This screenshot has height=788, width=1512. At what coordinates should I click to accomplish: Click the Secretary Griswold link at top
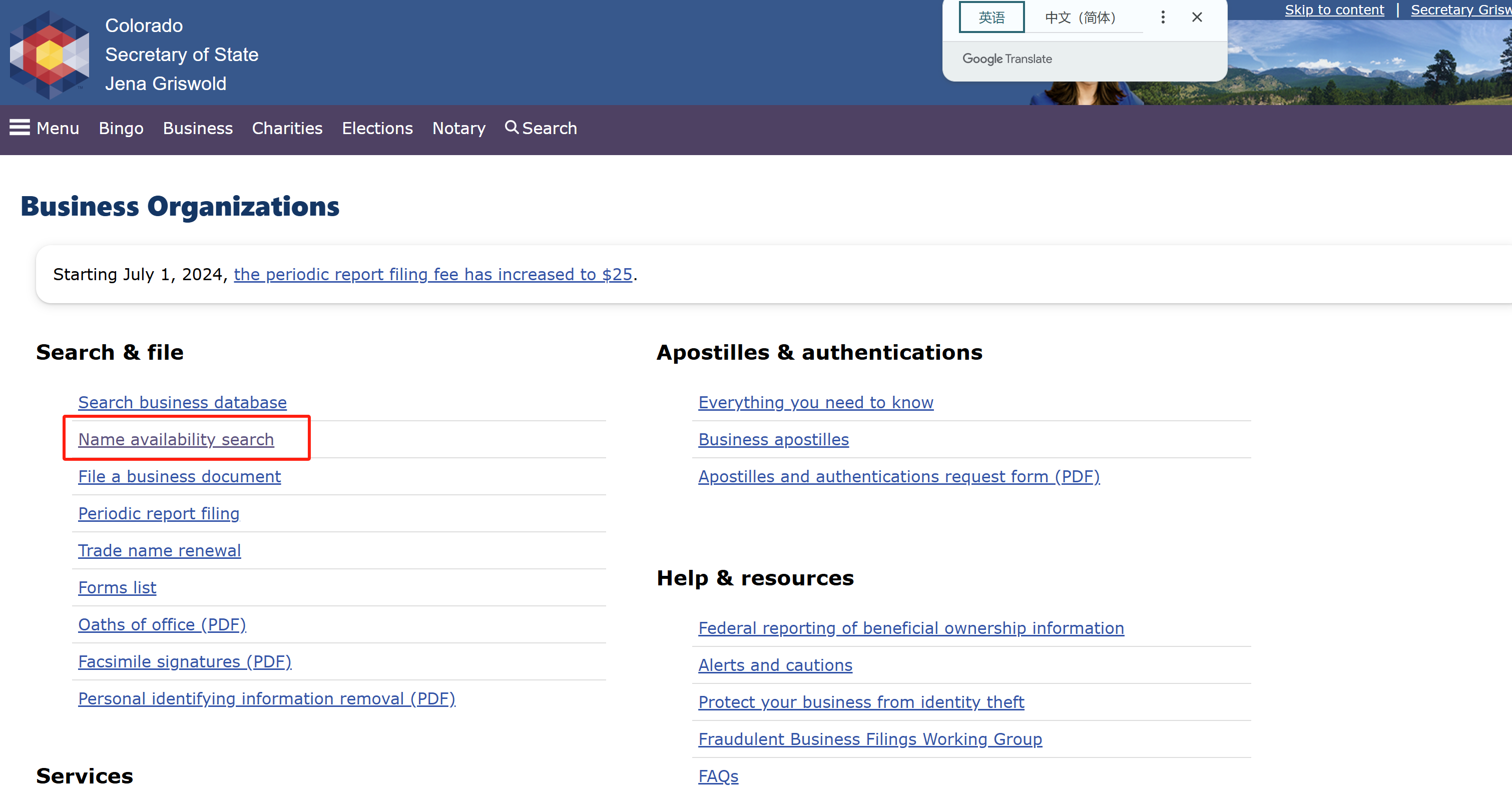(1461, 10)
